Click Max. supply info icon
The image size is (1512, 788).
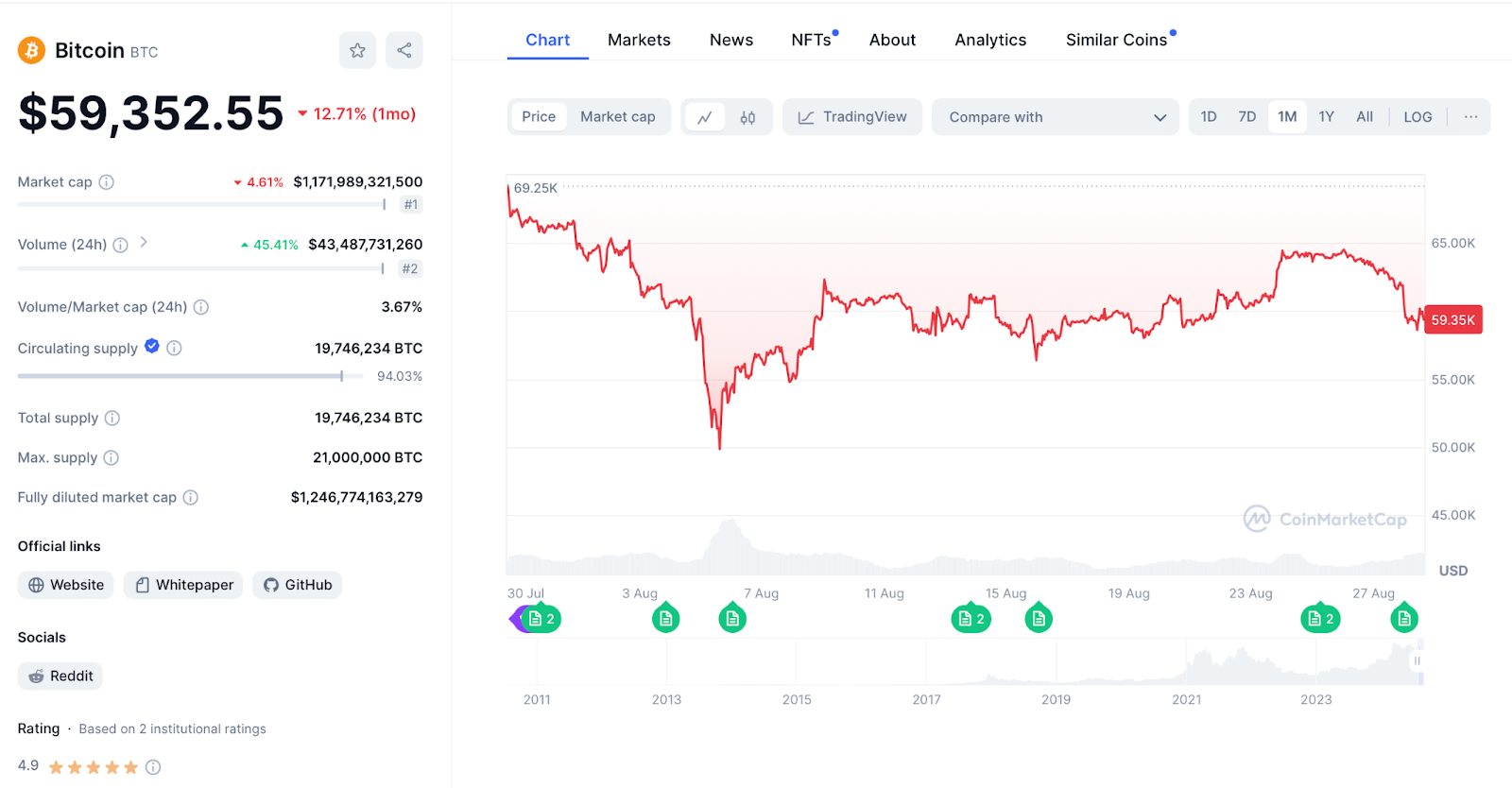(112, 457)
